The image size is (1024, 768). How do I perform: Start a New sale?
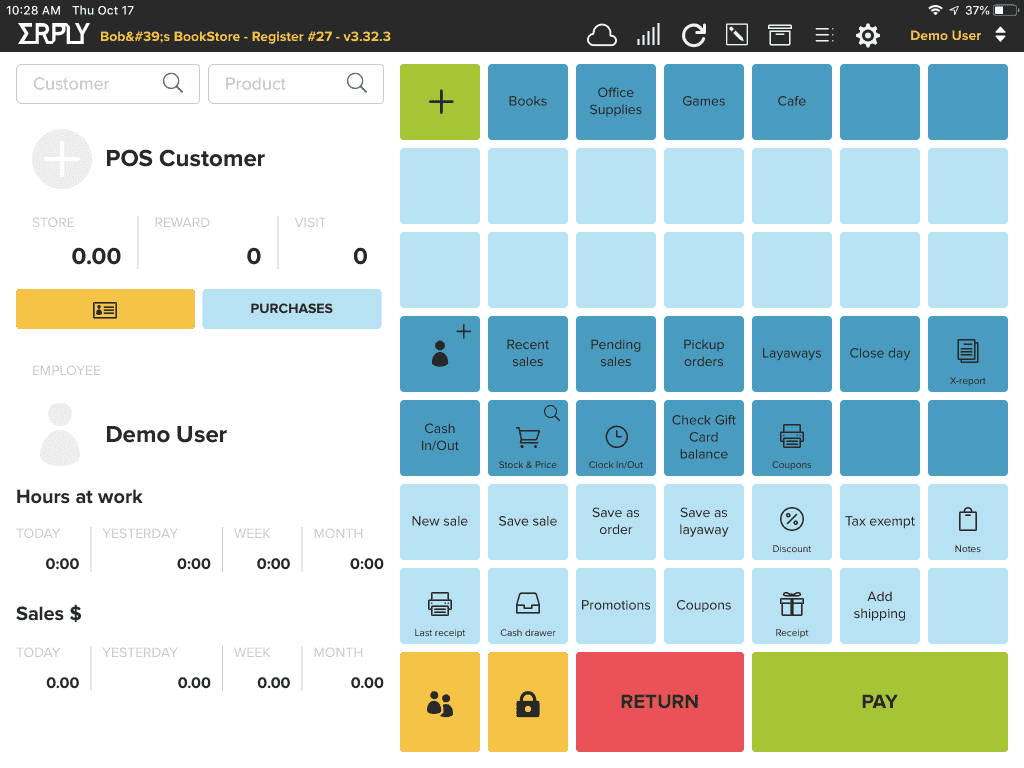[x=439, y=521]
